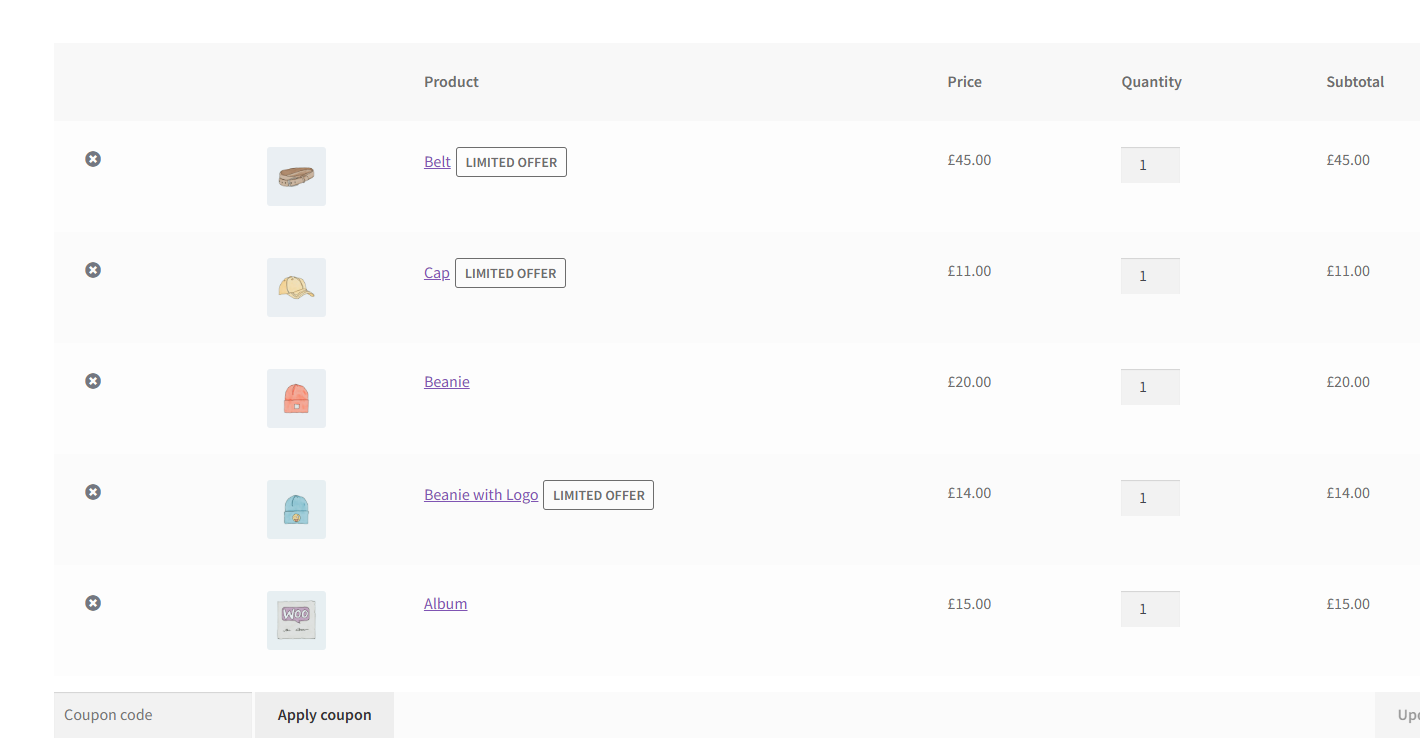Remove the Cap item from cart
1420x752 pixels.
tap(93, 270)
